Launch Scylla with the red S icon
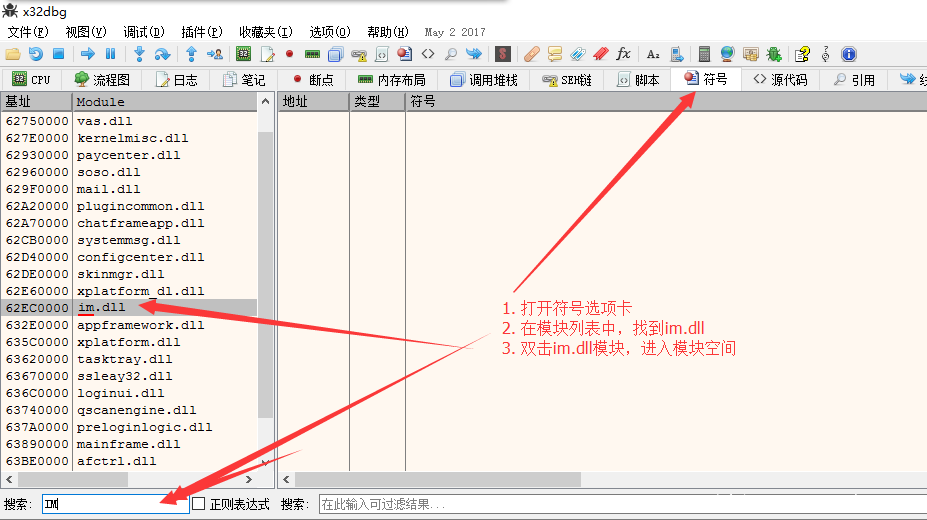927x520 pixels. (x=503, y=54)
